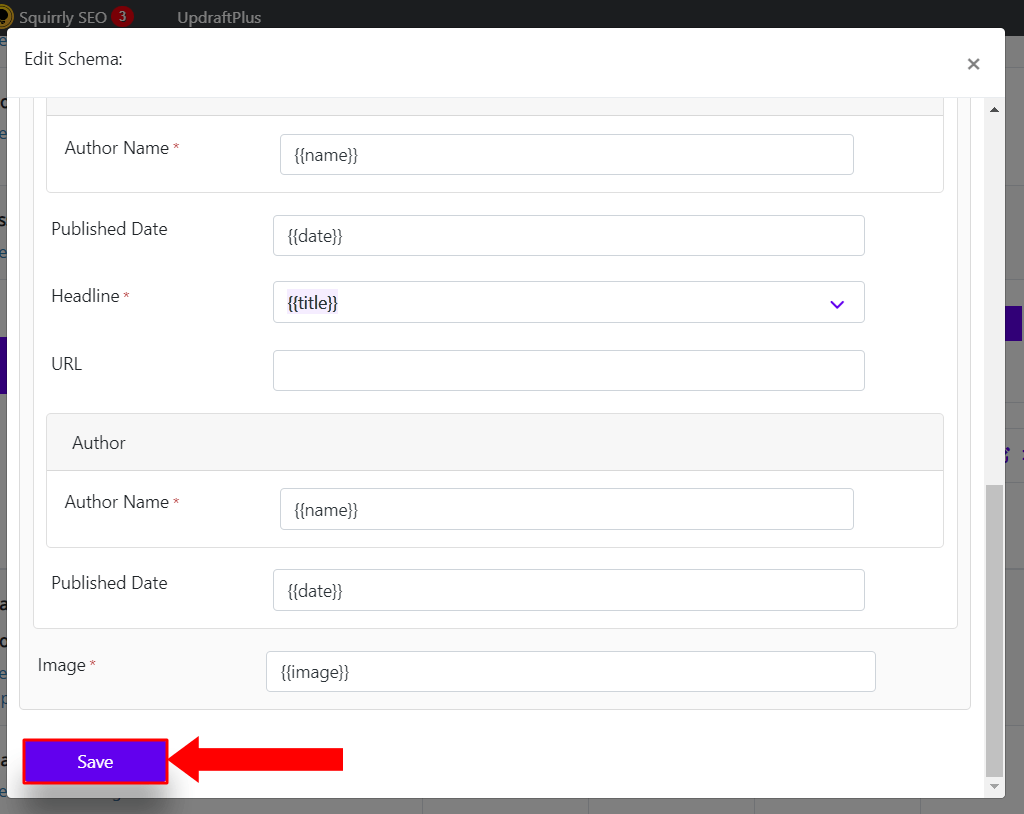Click the scrollbar down arrow
Image resolution: width=1024 pixels, height=814 pixels.
994,786
